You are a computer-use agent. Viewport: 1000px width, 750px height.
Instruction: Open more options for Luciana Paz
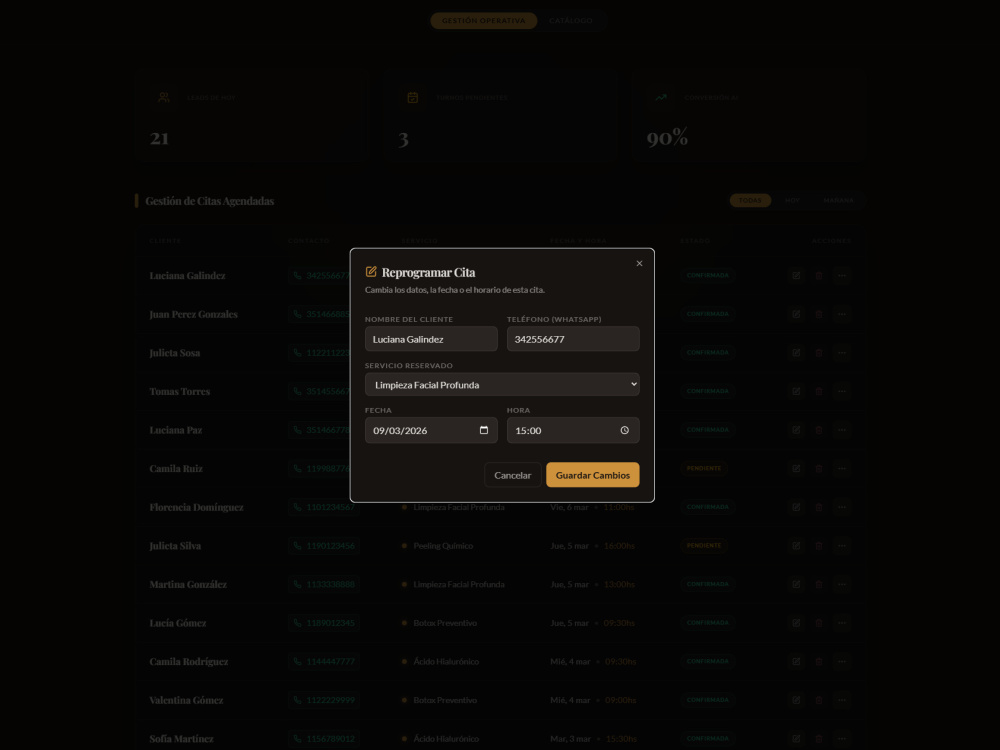coord(842,430)
